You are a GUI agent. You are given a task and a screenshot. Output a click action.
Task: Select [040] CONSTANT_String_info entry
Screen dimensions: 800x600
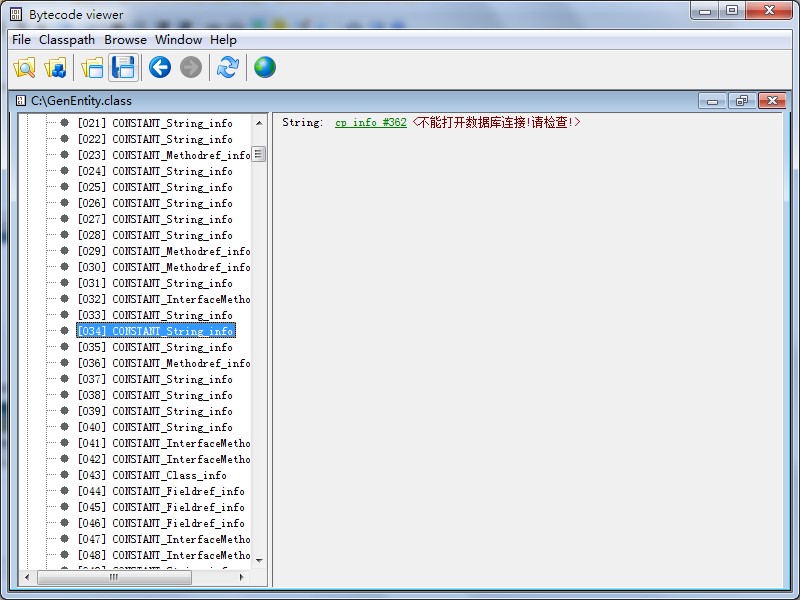click(x=155, y=427)
